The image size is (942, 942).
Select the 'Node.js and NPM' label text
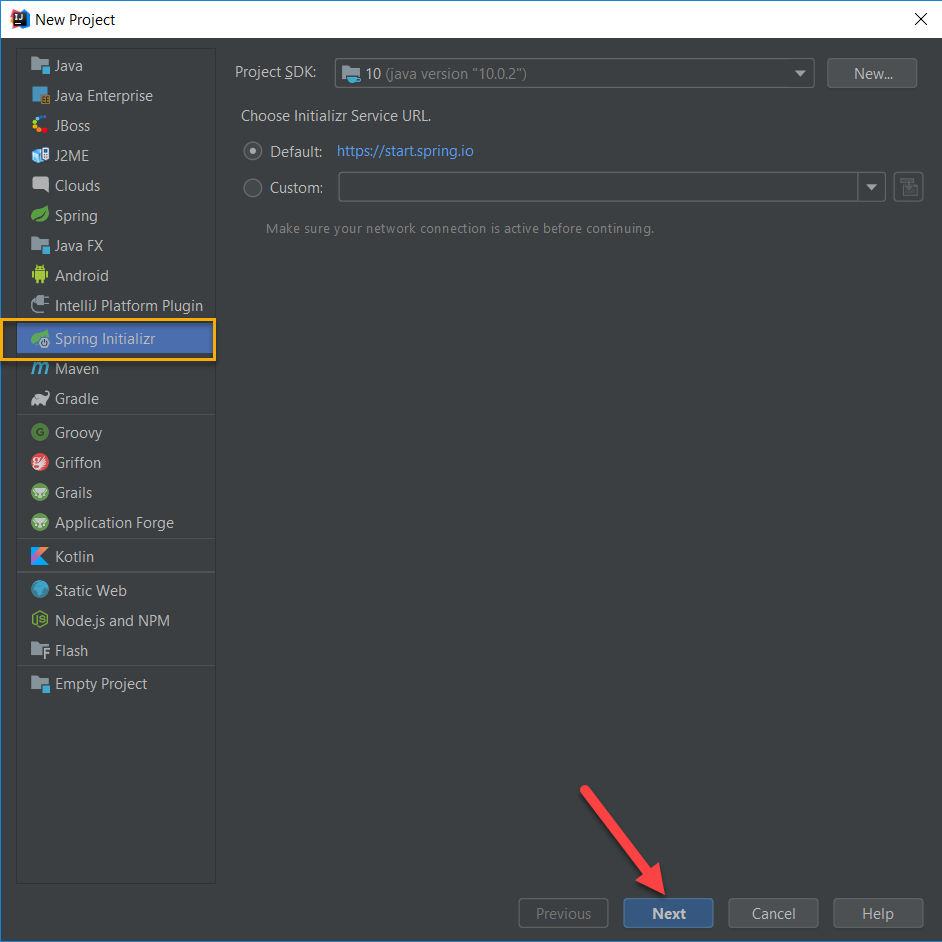point(112,621)
